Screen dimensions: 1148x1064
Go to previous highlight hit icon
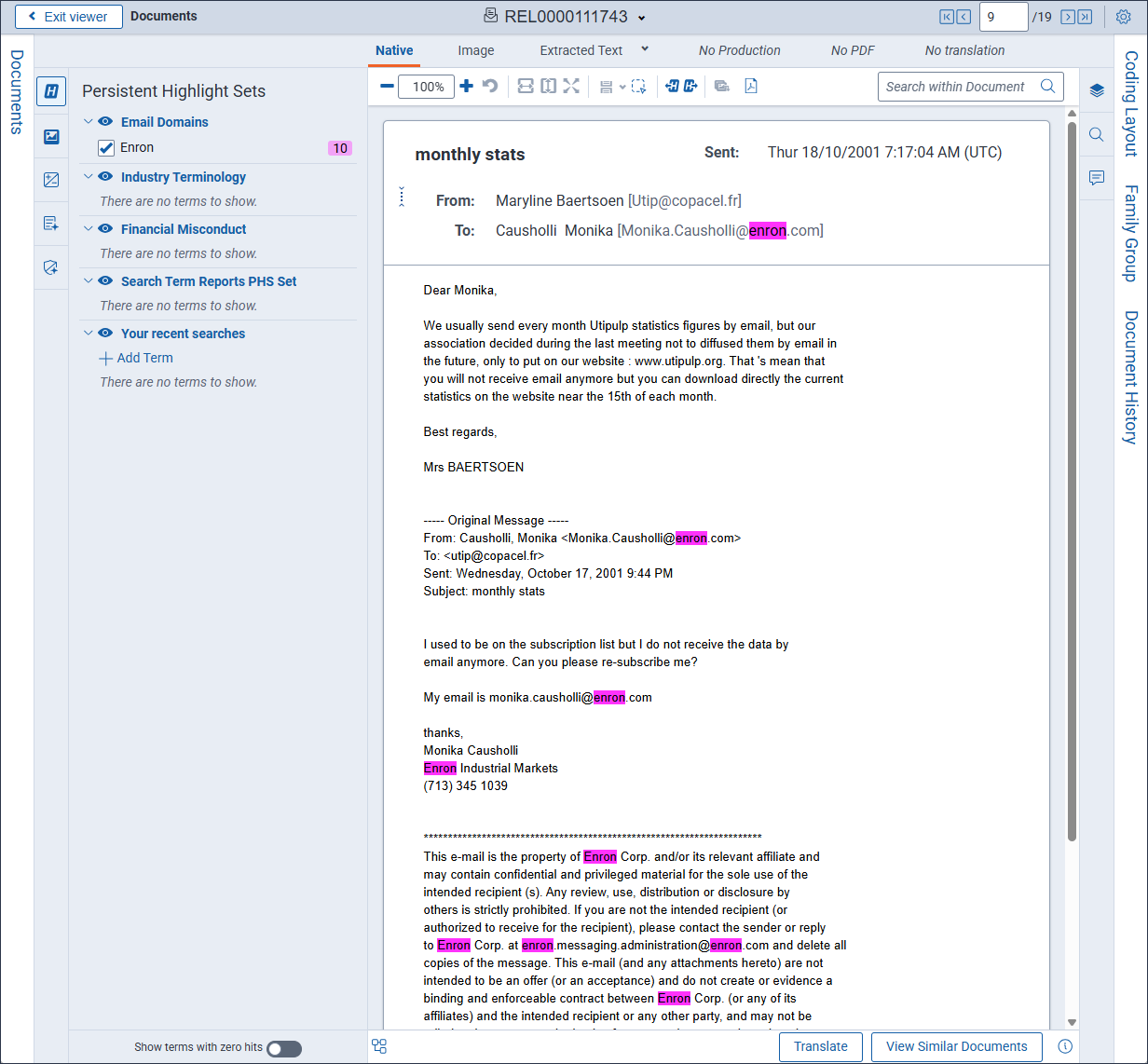coord(673,87)
